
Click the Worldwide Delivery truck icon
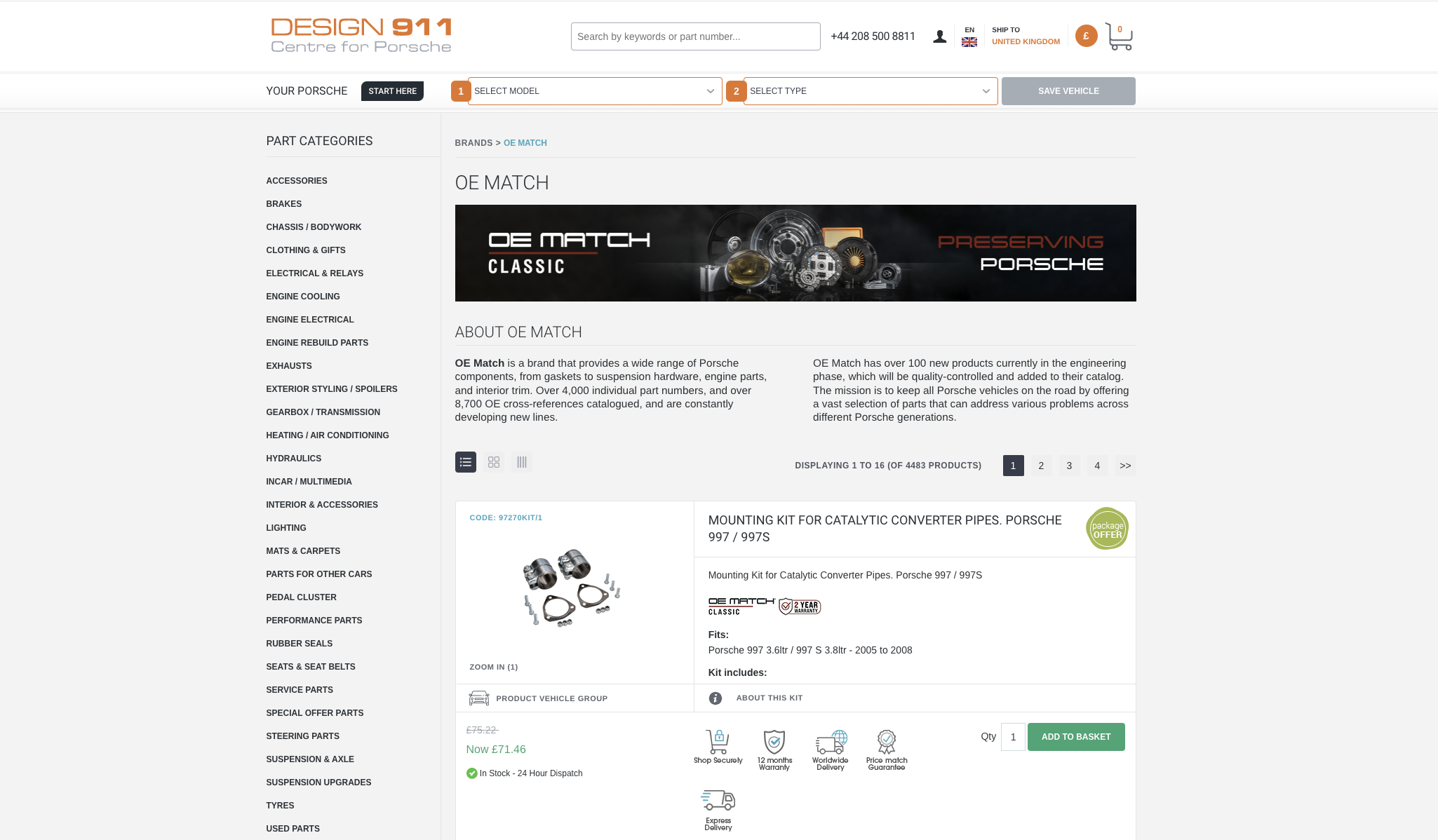pos(831,742)
